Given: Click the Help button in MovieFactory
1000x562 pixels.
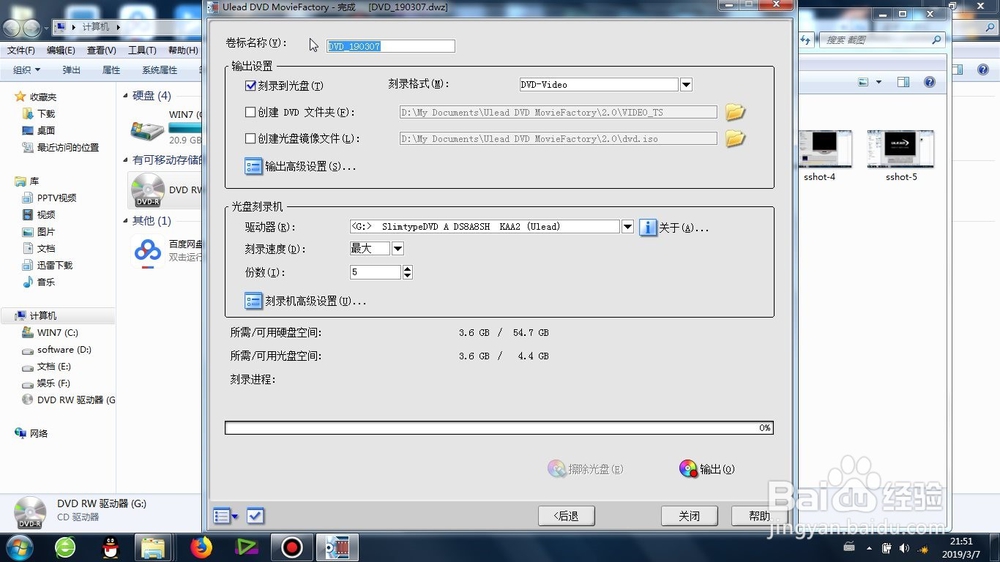Looking at the screenshot, I should click(x=759, y=515).
